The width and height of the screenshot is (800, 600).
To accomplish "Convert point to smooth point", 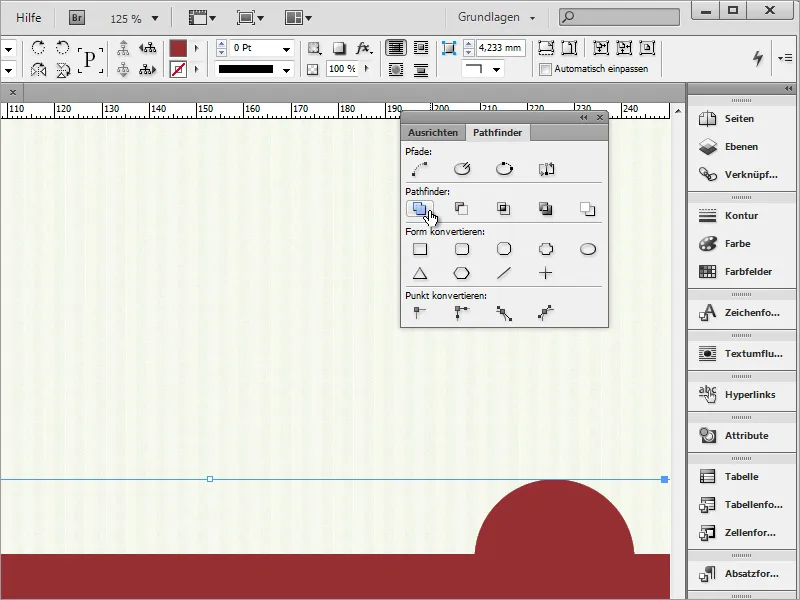I will [x=504, y=313].
